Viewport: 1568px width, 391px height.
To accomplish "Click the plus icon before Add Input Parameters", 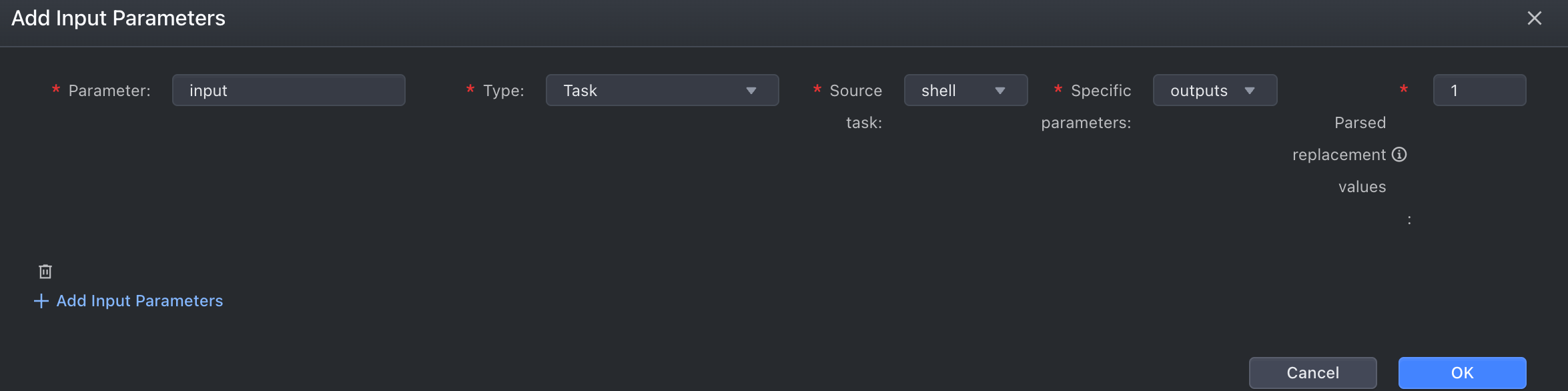I will [41, 301].
